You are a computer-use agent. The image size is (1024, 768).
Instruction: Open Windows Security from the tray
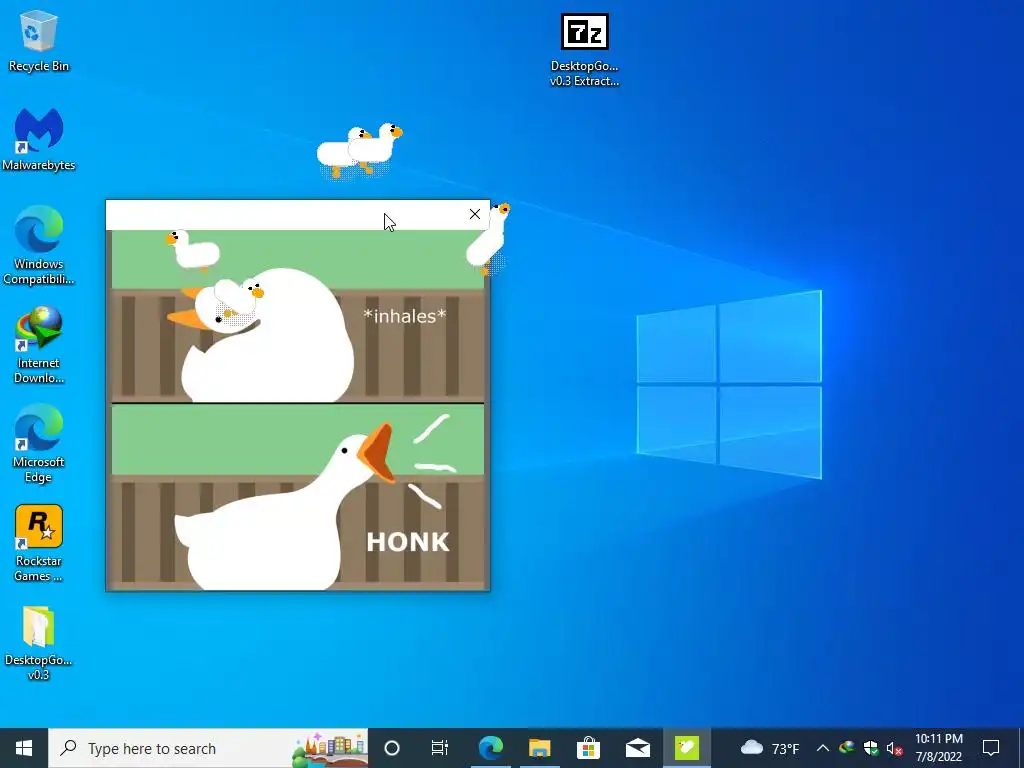[871, 748]
